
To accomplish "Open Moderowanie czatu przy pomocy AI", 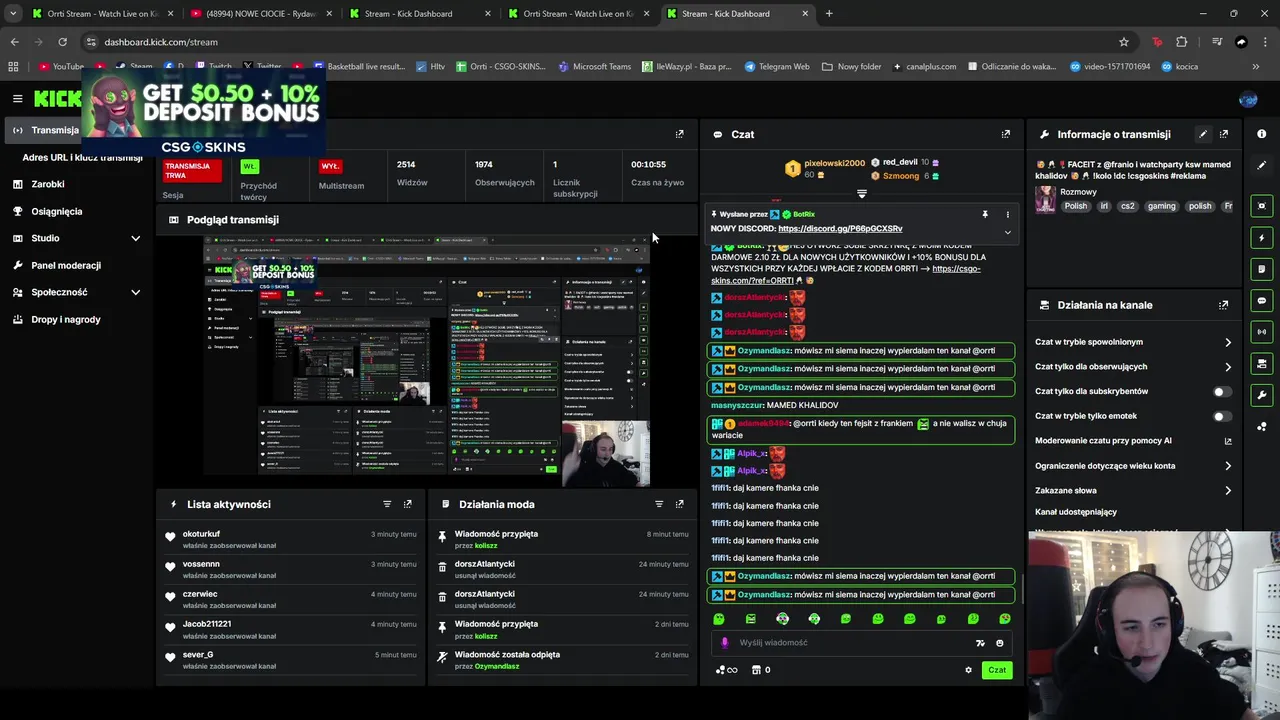I will pos(1133,441).
